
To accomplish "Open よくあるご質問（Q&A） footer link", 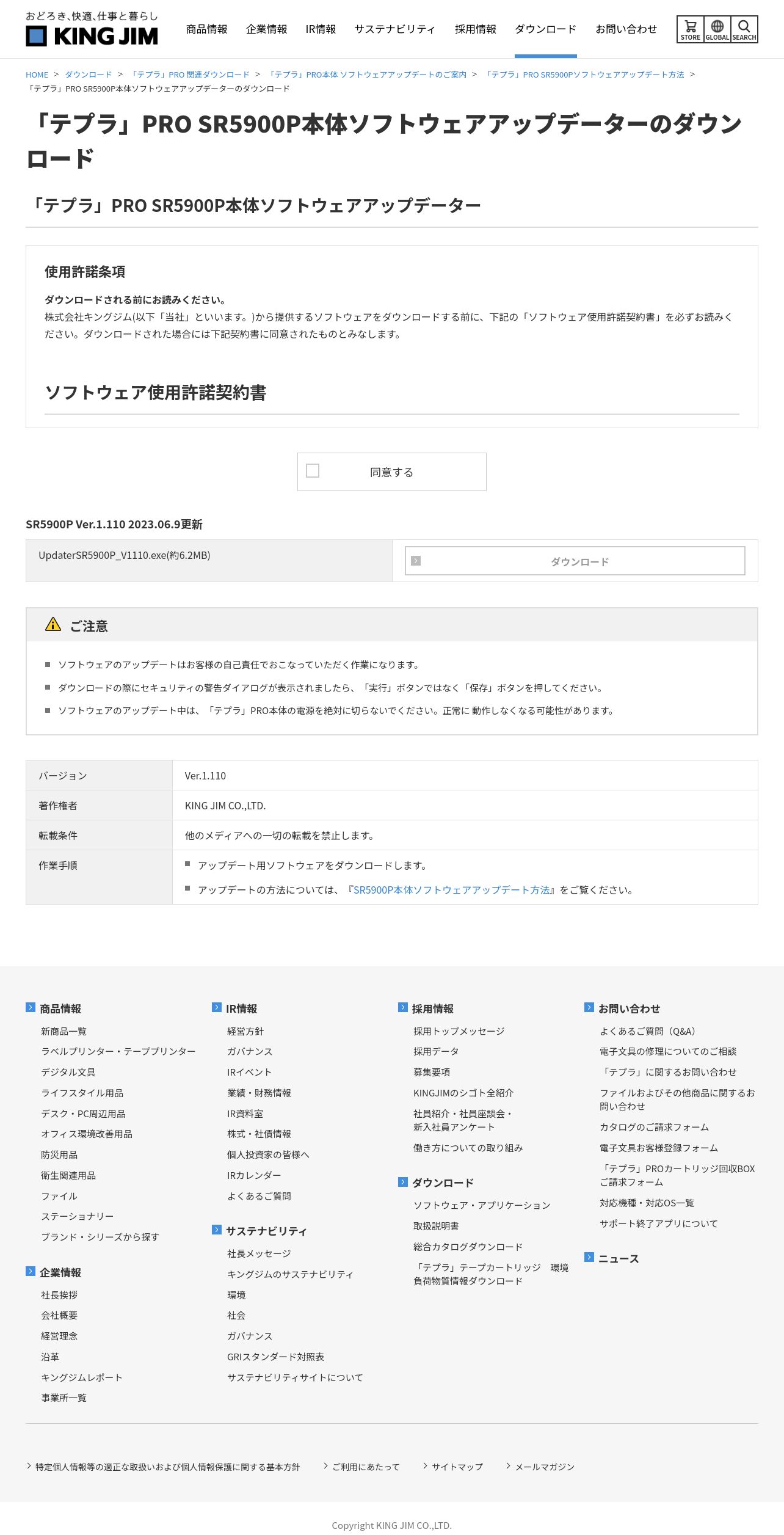I will [650, 1031].
